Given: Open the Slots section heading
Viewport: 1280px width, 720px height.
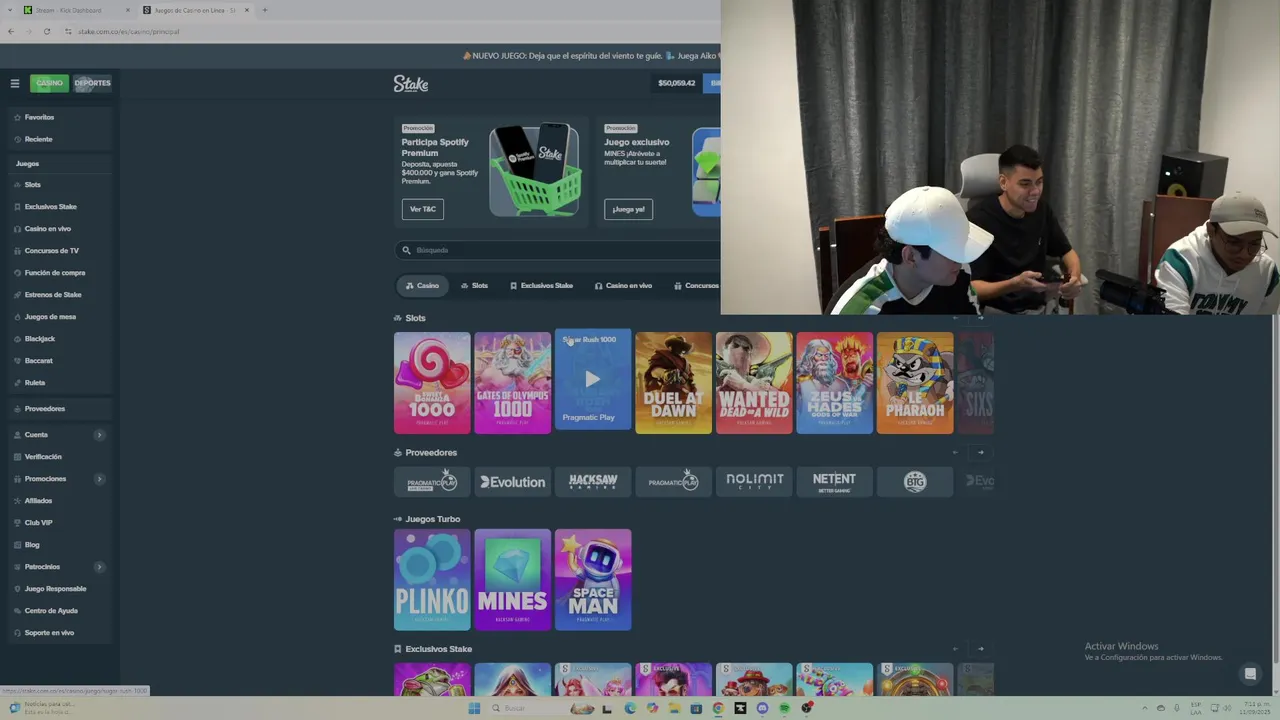Looking at the screenshot, I should (x=415, y=318).
